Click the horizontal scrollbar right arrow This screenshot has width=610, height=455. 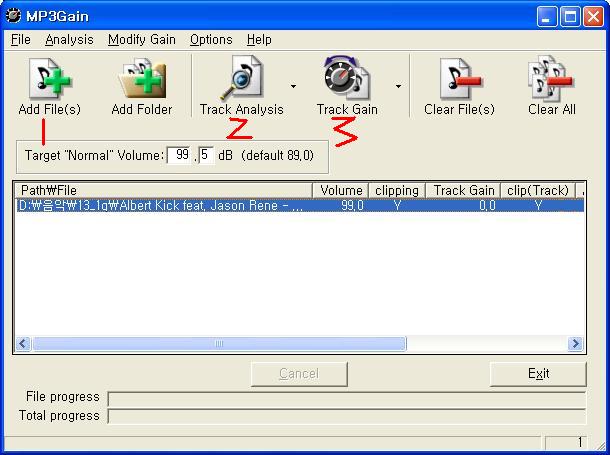pyautogui.click(x=575, y=343)
